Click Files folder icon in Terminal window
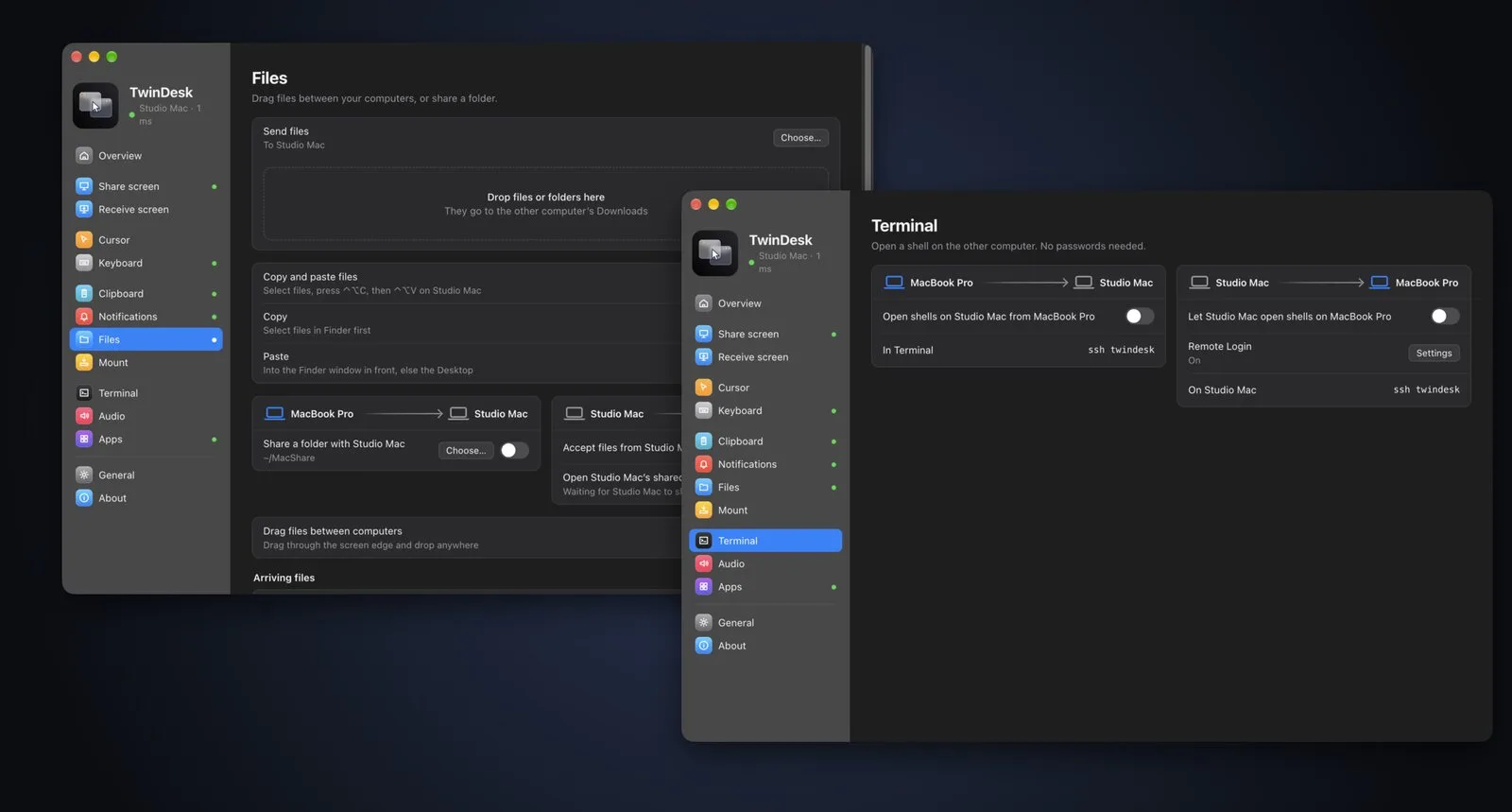1512x812 pixels. point(704,487)
